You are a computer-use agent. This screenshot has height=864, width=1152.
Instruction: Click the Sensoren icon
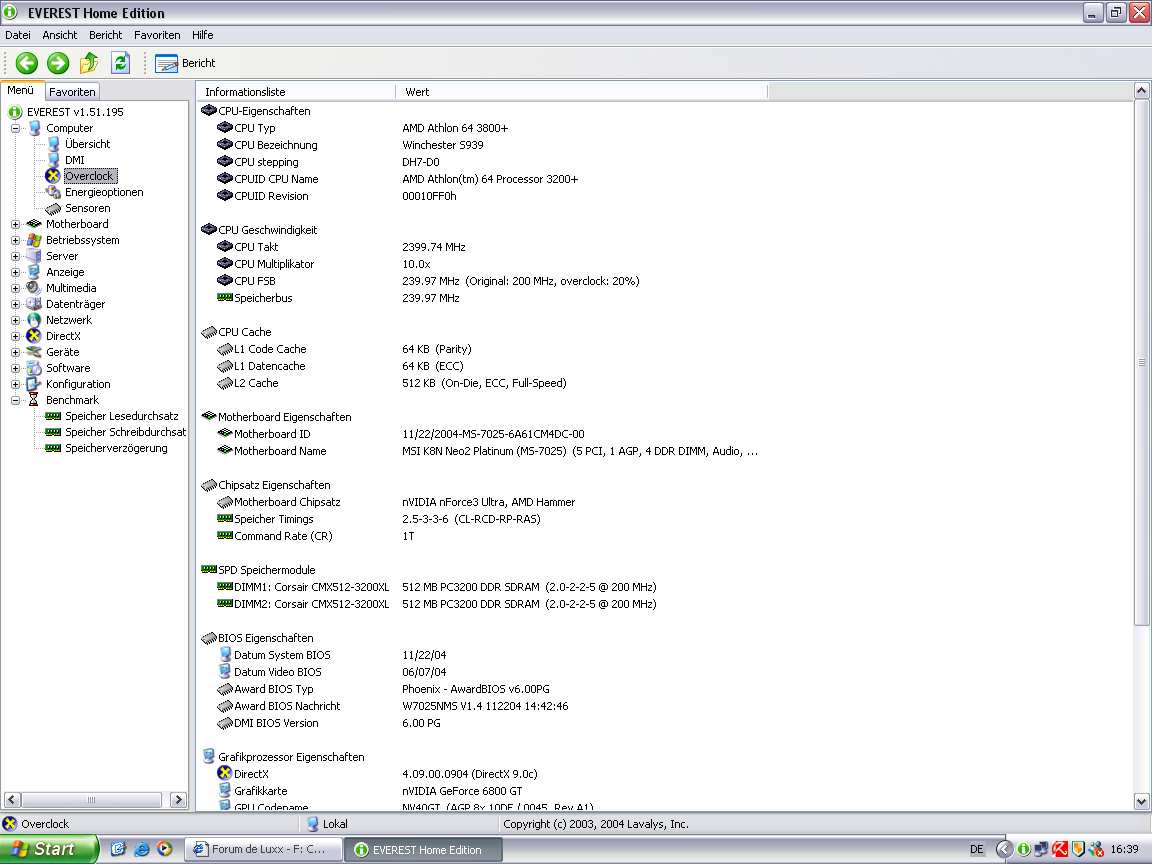(x=53, y=208)
